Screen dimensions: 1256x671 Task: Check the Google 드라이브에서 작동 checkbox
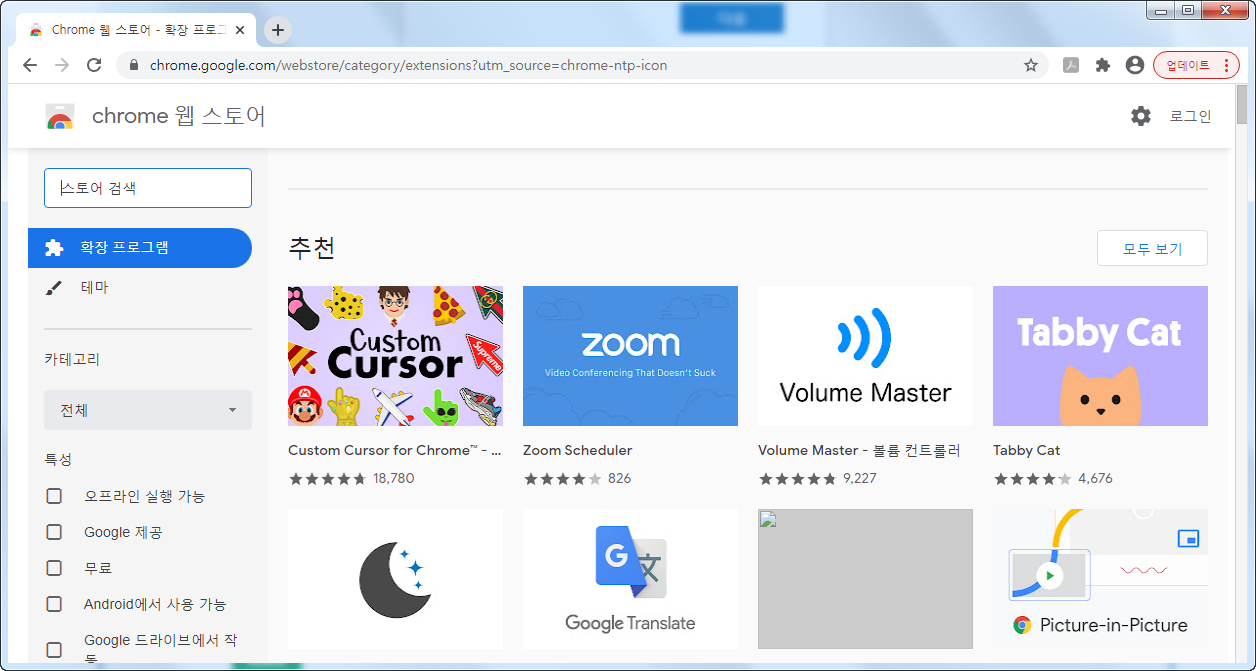[x=54, y=649]
